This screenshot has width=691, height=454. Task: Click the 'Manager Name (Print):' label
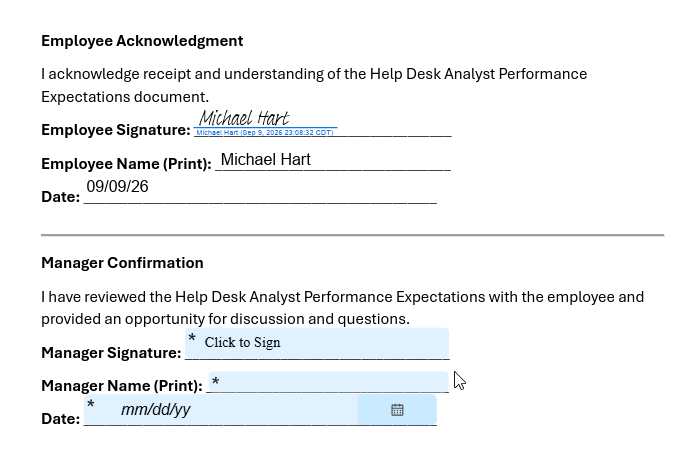122,386
